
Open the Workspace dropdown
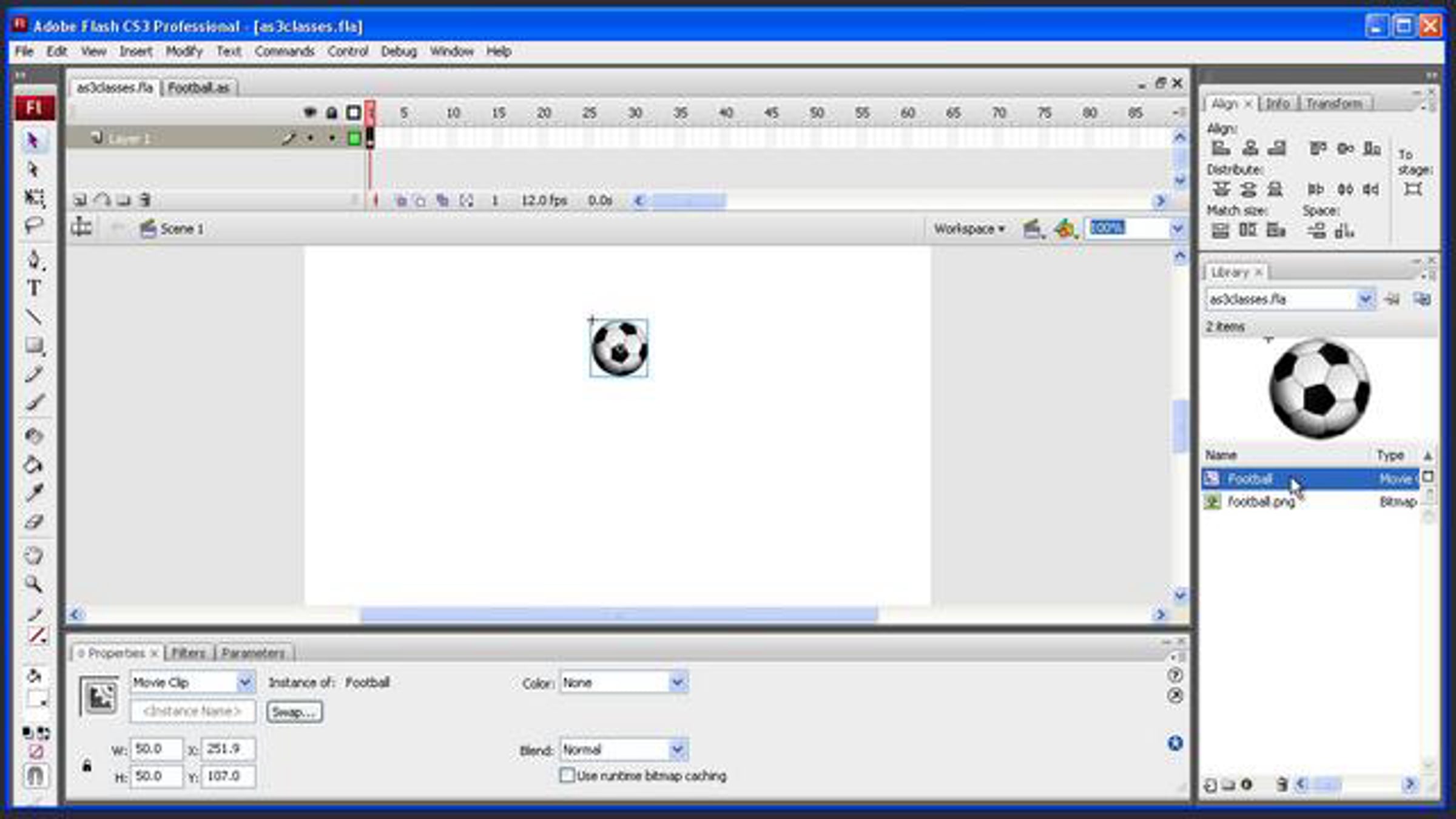(x=969, y=229)
